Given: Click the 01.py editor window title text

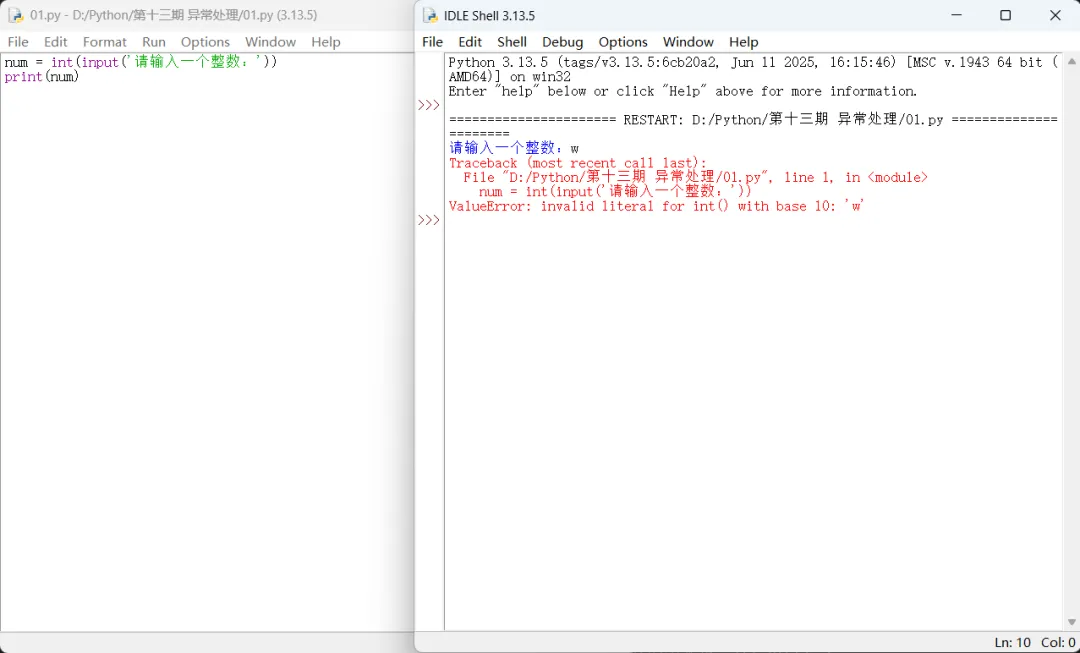Looking at the screenshot, I should click(174, 15).
